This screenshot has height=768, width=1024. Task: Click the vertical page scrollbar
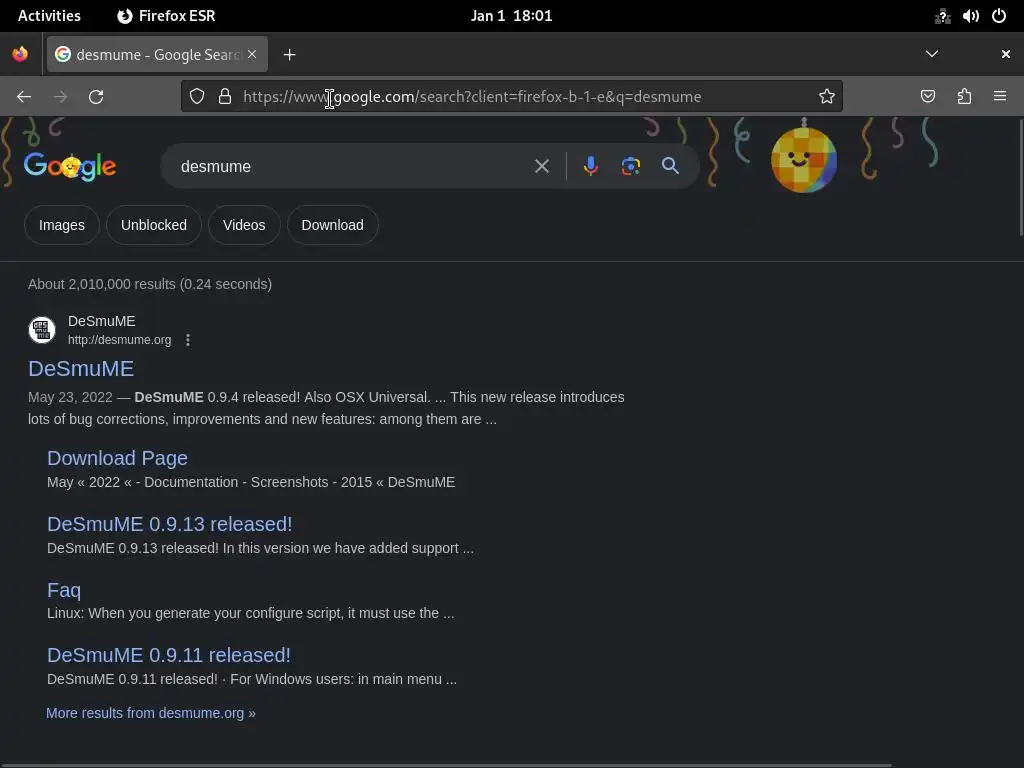coord(1021,176)
